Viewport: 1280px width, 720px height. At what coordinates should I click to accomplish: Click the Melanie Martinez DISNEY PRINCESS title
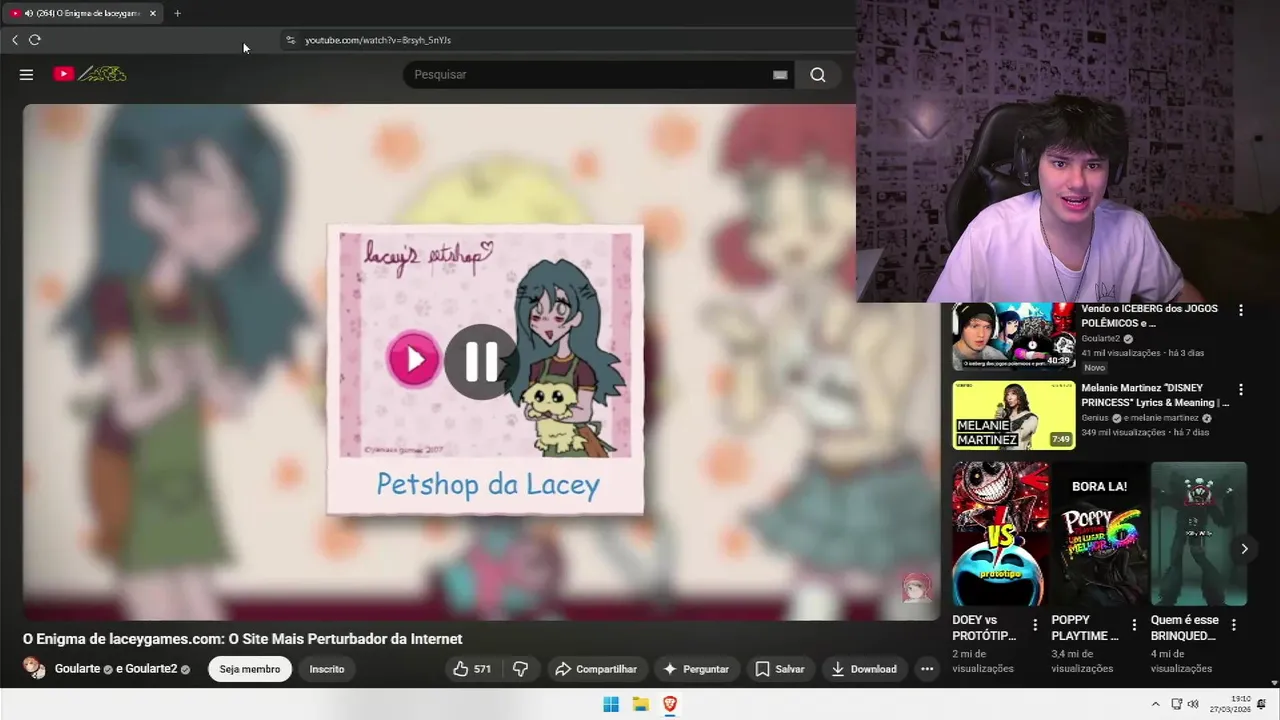tap(1155, 395)
